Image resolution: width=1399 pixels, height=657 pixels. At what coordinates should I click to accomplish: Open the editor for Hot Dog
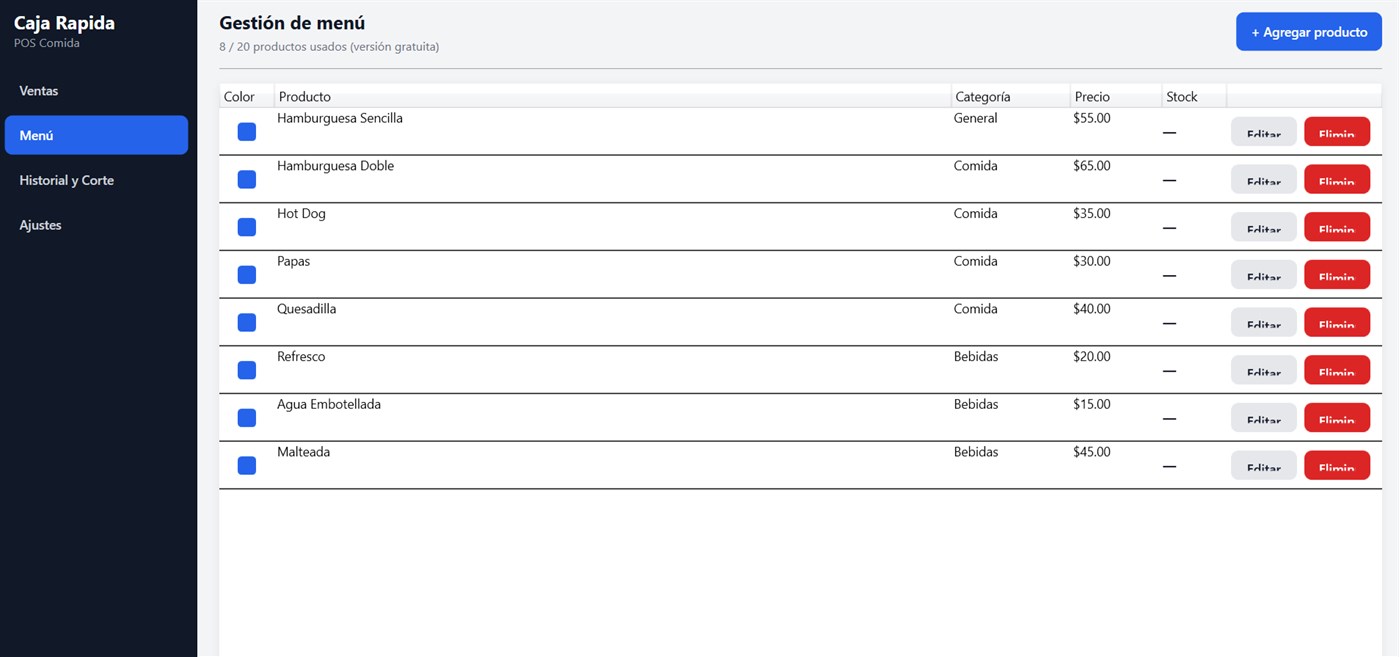(x=1264, y=227)
